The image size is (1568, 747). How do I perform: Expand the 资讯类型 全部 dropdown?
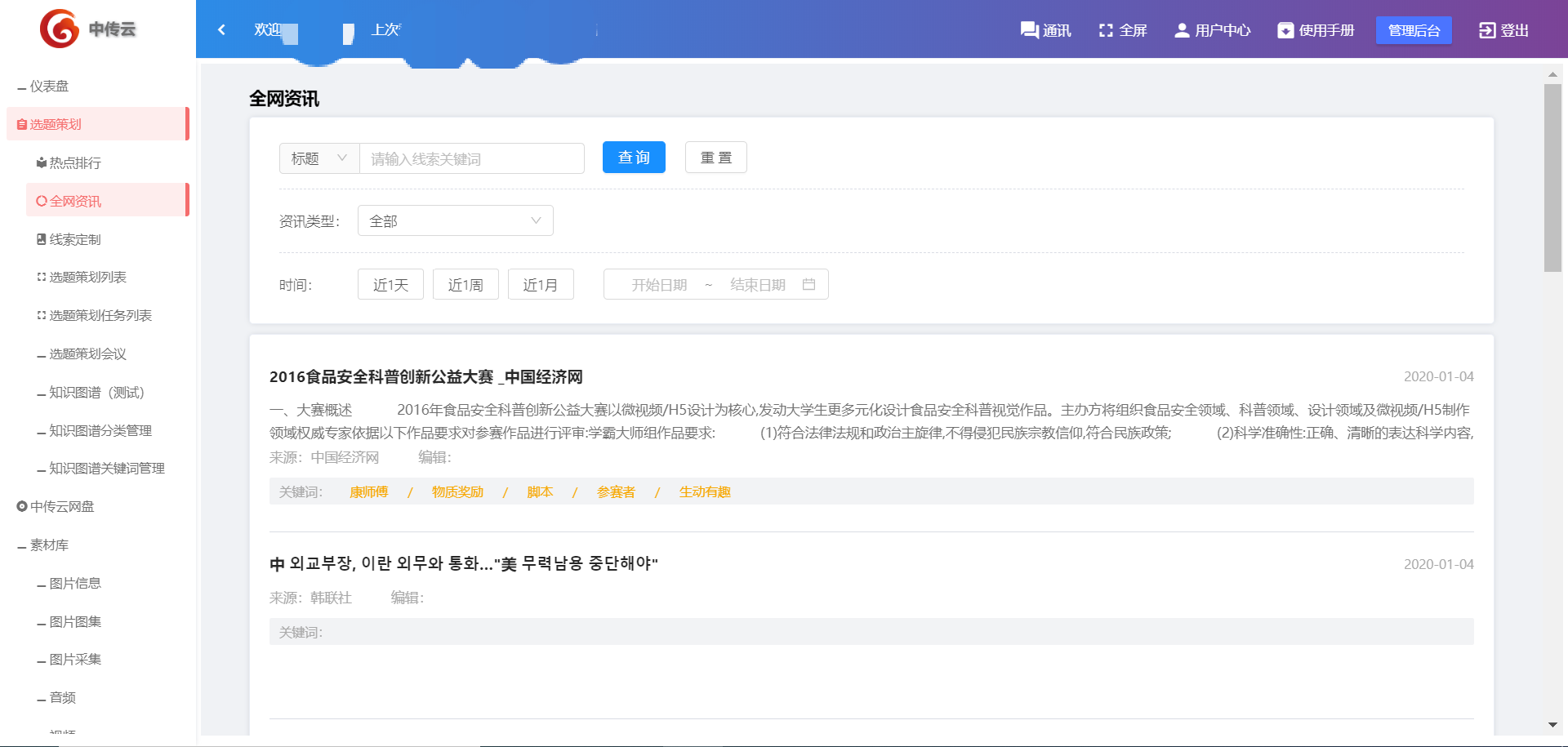455,220
